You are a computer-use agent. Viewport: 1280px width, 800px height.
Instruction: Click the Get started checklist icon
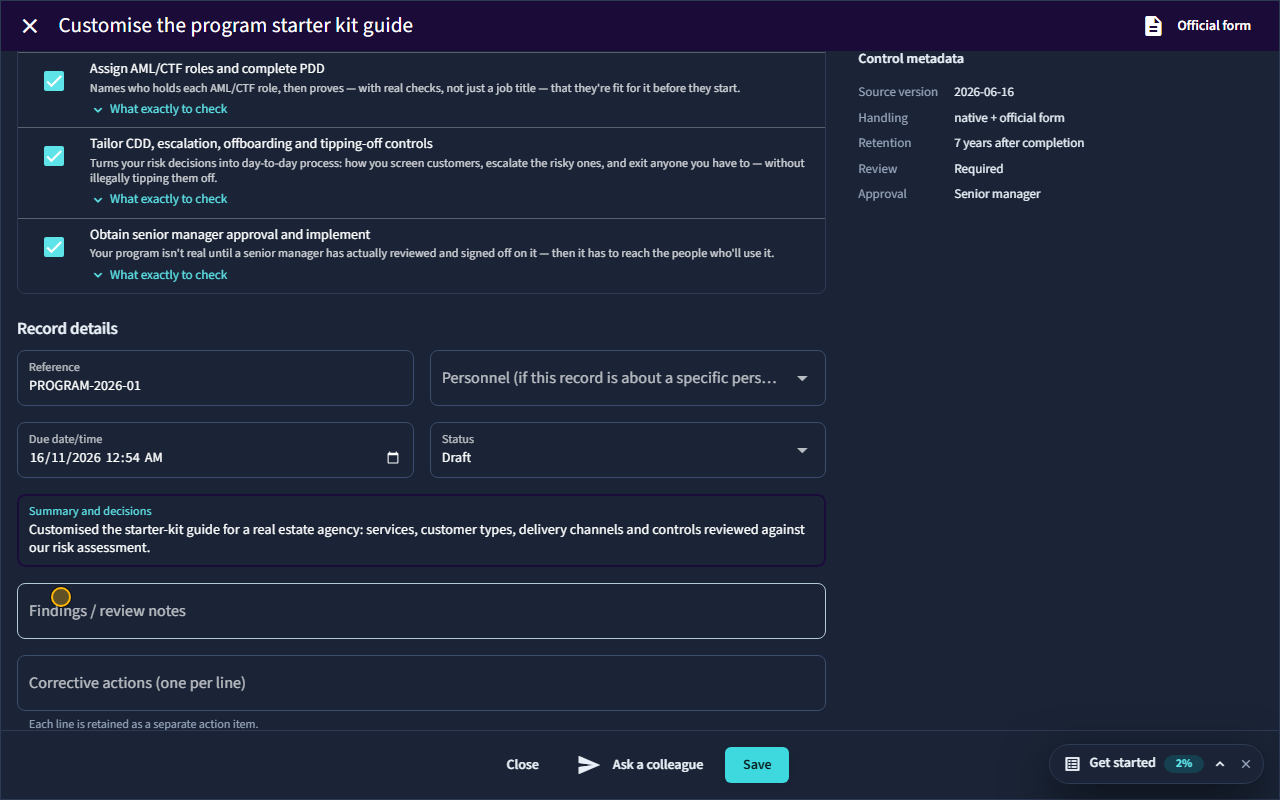pyautogui.click(x=1072, y=763)
